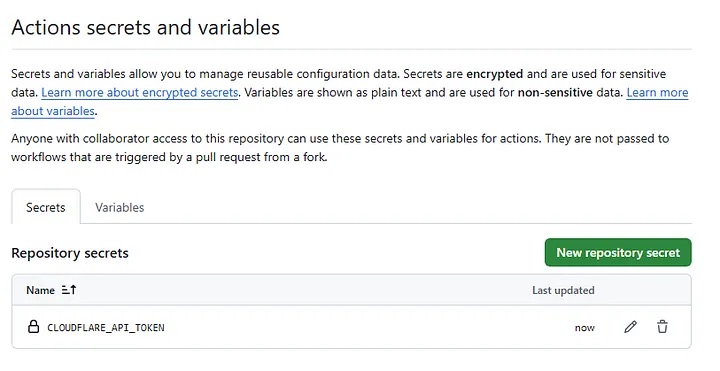Click the lock icon beside CLOUDFLARE_API_TOKEN
Screen dimensions: 720x371
tap(34, 327)
